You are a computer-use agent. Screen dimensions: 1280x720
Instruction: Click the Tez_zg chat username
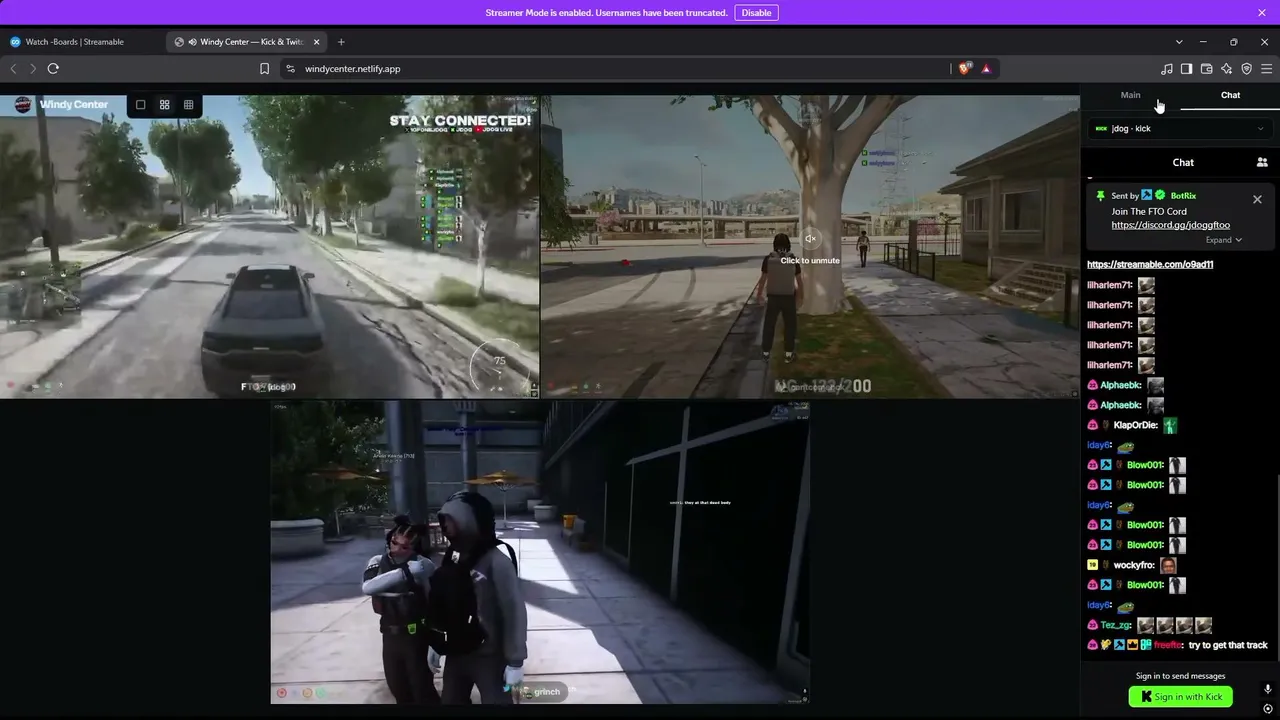[x=1116, y=625]
